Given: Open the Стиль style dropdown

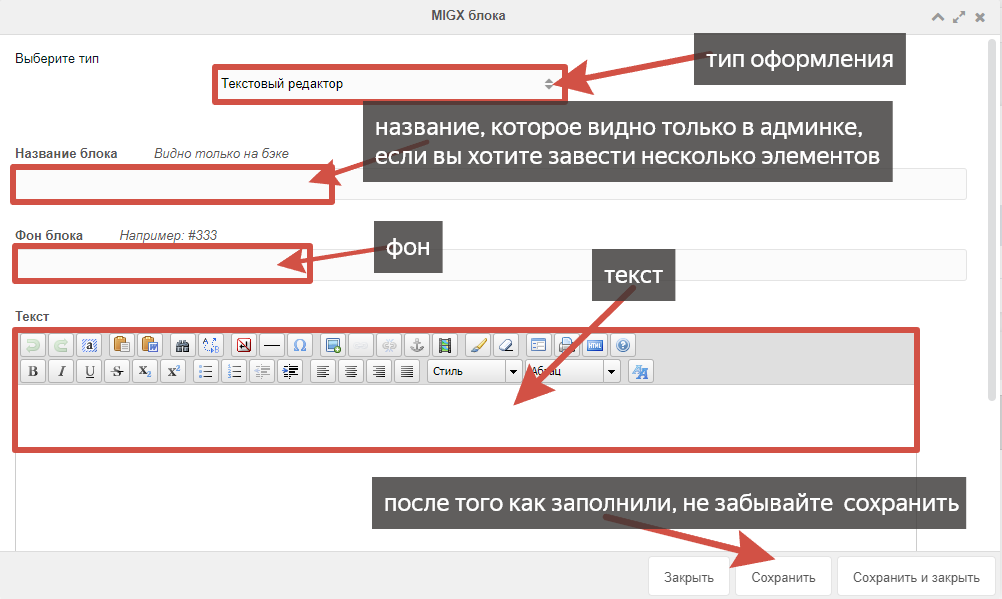Looking at the screenshot, I should coord(475,371).
